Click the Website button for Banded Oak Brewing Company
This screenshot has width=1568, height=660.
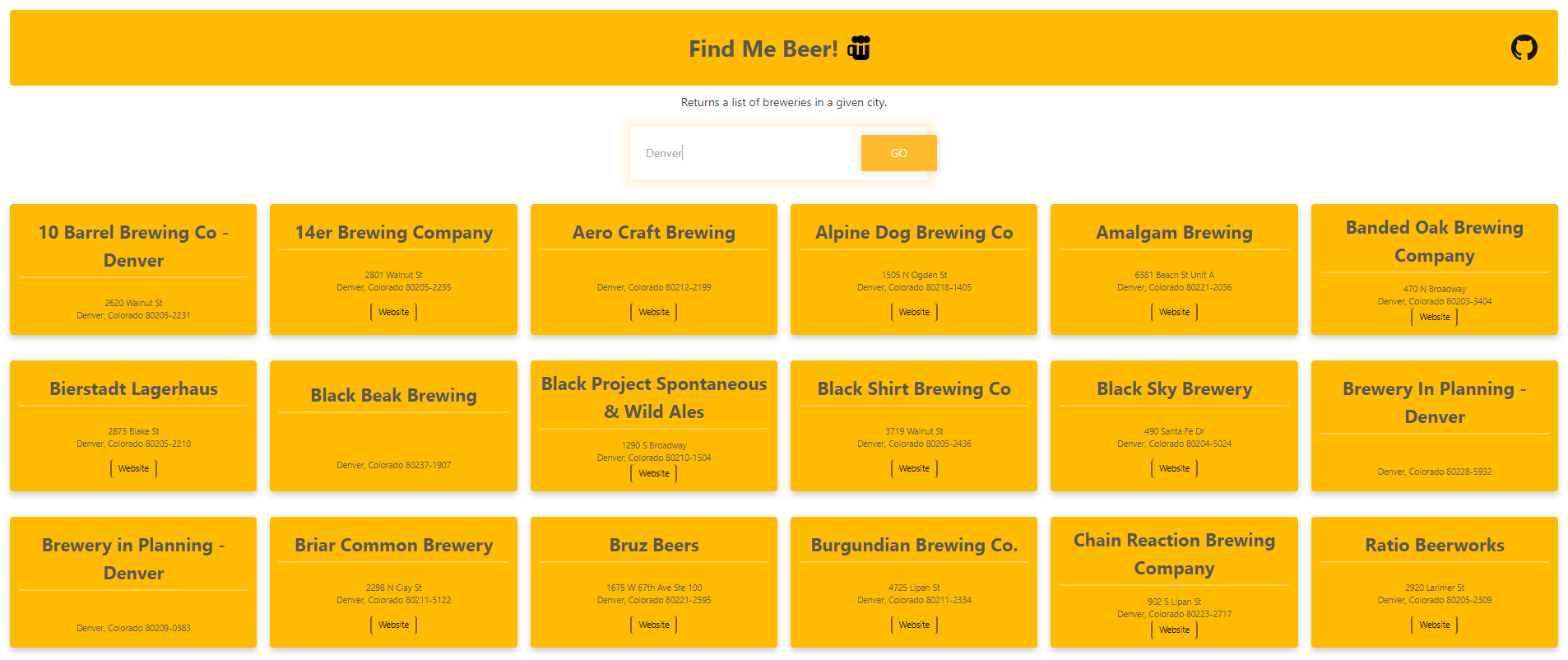pyautogui.click(x=1433, y=317)
